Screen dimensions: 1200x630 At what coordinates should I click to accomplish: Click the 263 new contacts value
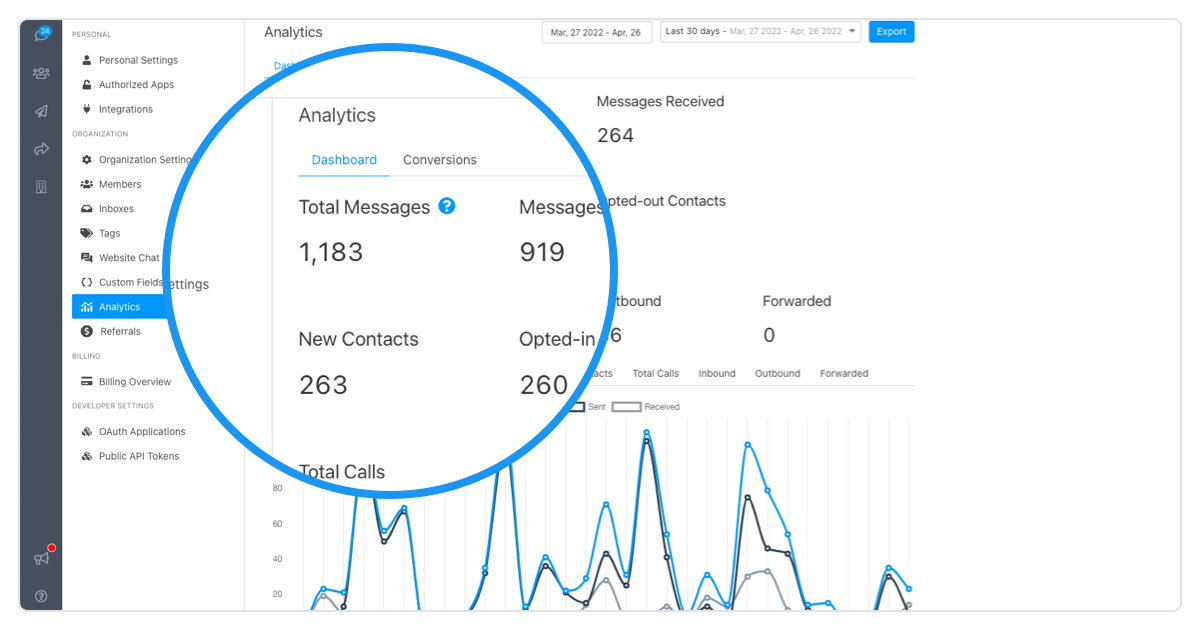click(323, 385)
